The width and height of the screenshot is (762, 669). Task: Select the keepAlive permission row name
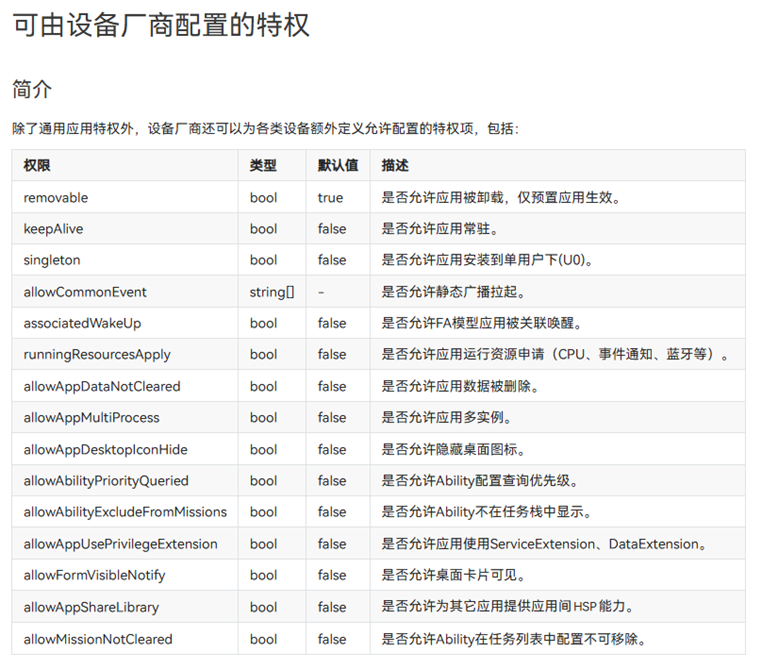tap(54, 229)
